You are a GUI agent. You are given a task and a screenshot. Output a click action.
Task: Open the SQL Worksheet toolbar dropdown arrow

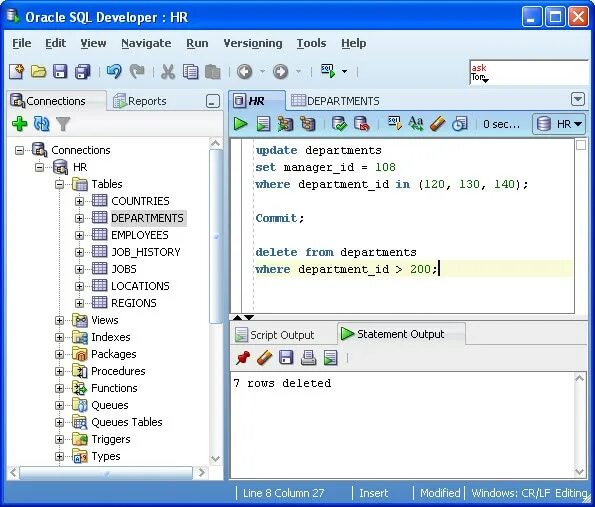pos(344,71)
